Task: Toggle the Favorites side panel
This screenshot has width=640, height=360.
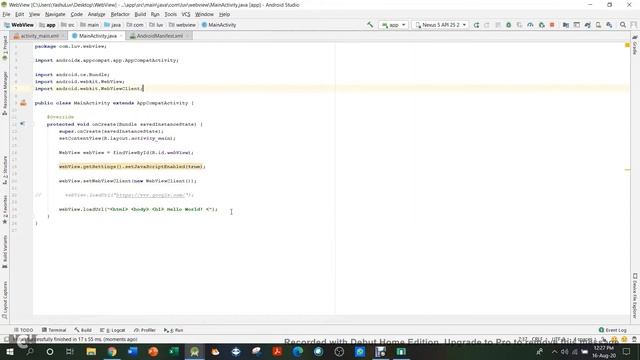Action: 5,209
